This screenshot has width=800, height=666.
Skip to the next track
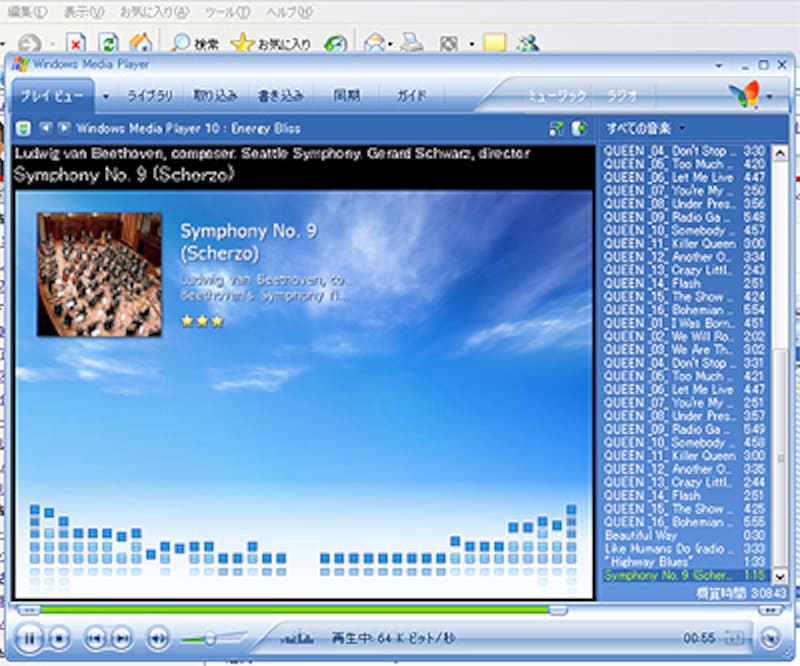coord(121,638)
